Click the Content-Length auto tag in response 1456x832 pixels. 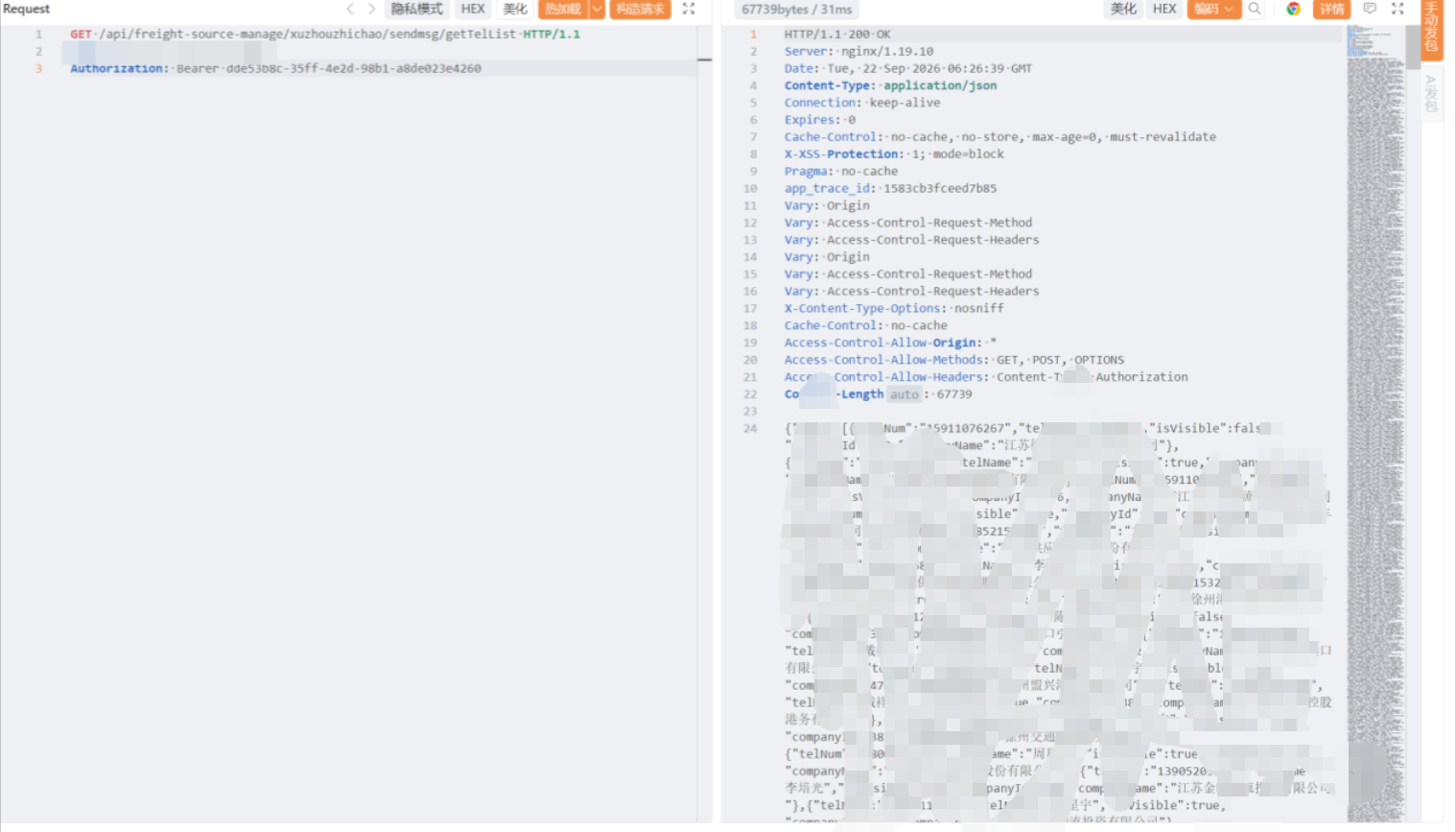tap(904, 394)
